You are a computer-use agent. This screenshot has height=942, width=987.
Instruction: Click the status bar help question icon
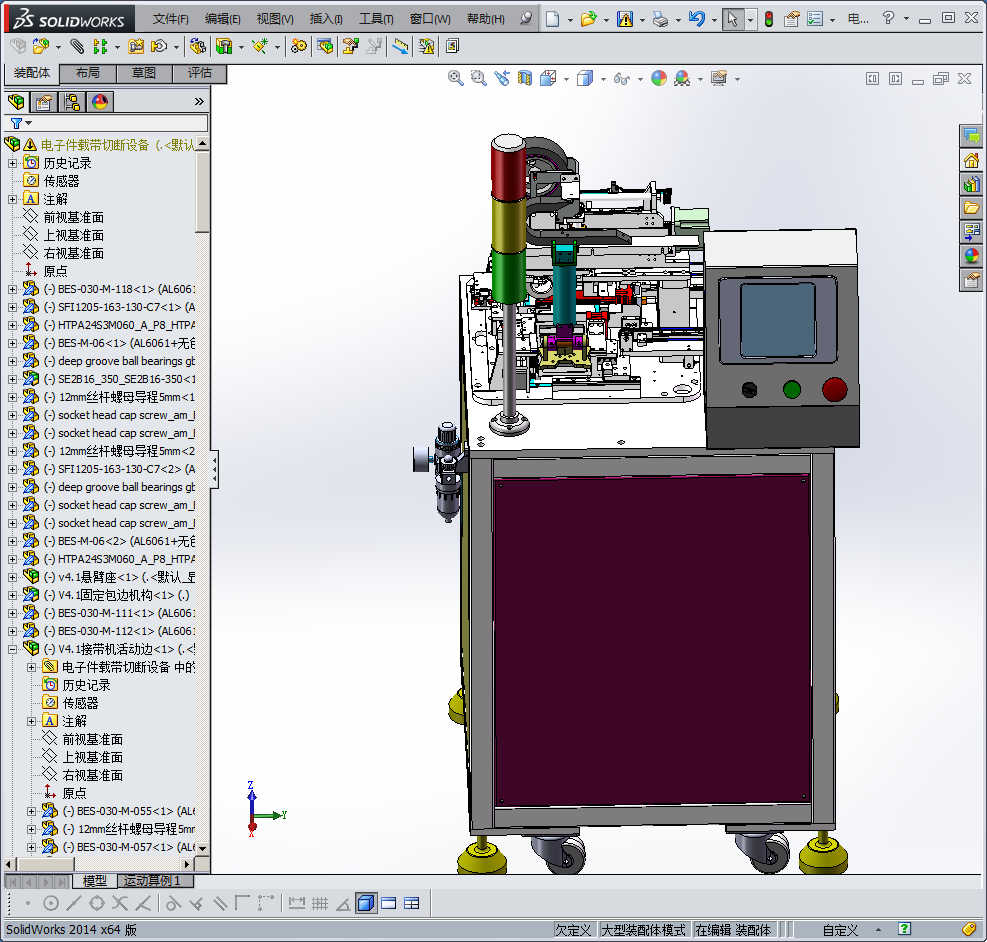(x=905, y=929)
